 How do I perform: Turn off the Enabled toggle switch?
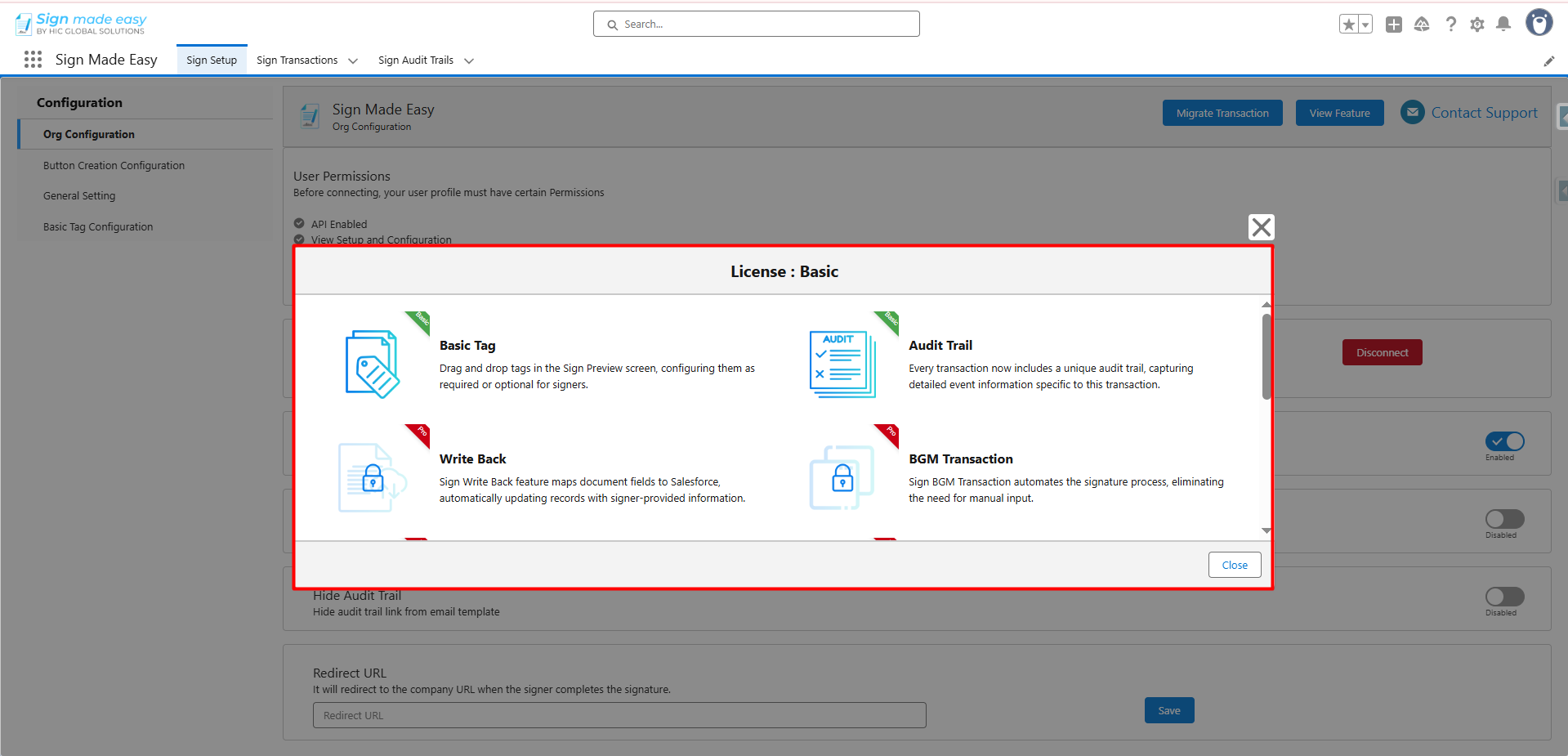coord(1504,441)
